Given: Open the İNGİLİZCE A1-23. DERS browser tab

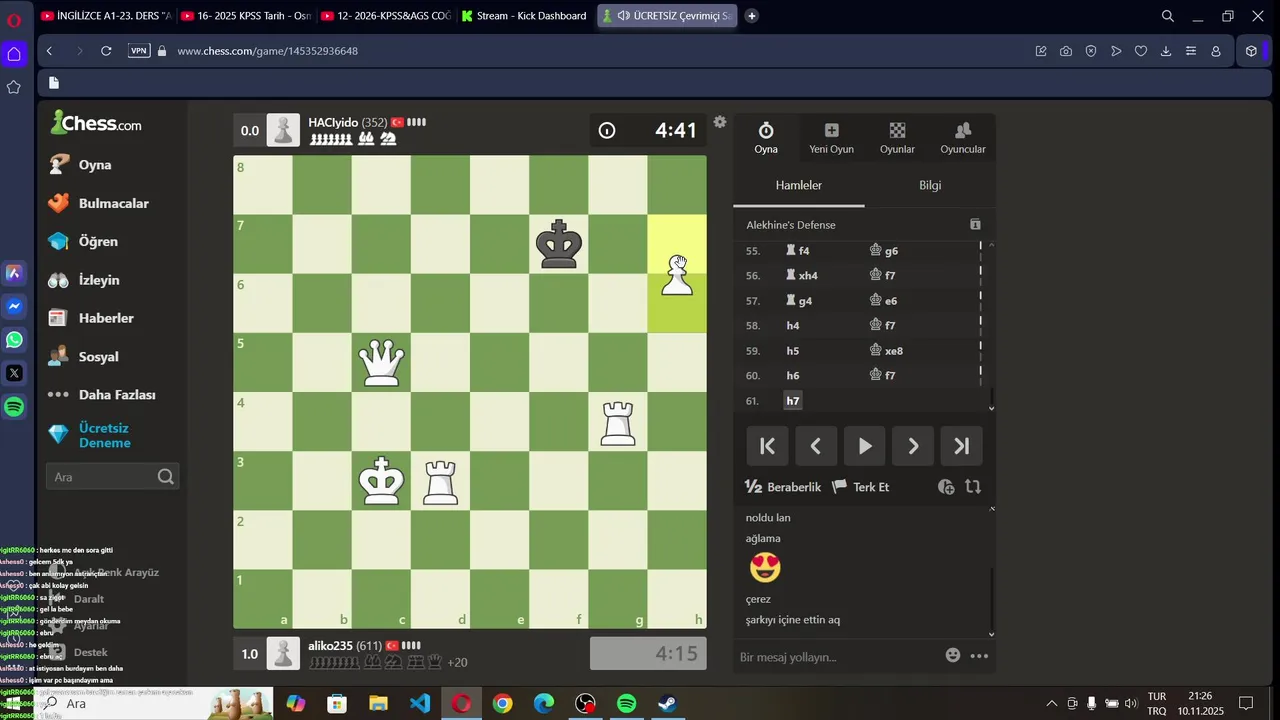Looking at the screenshot, I should [107, 16].
